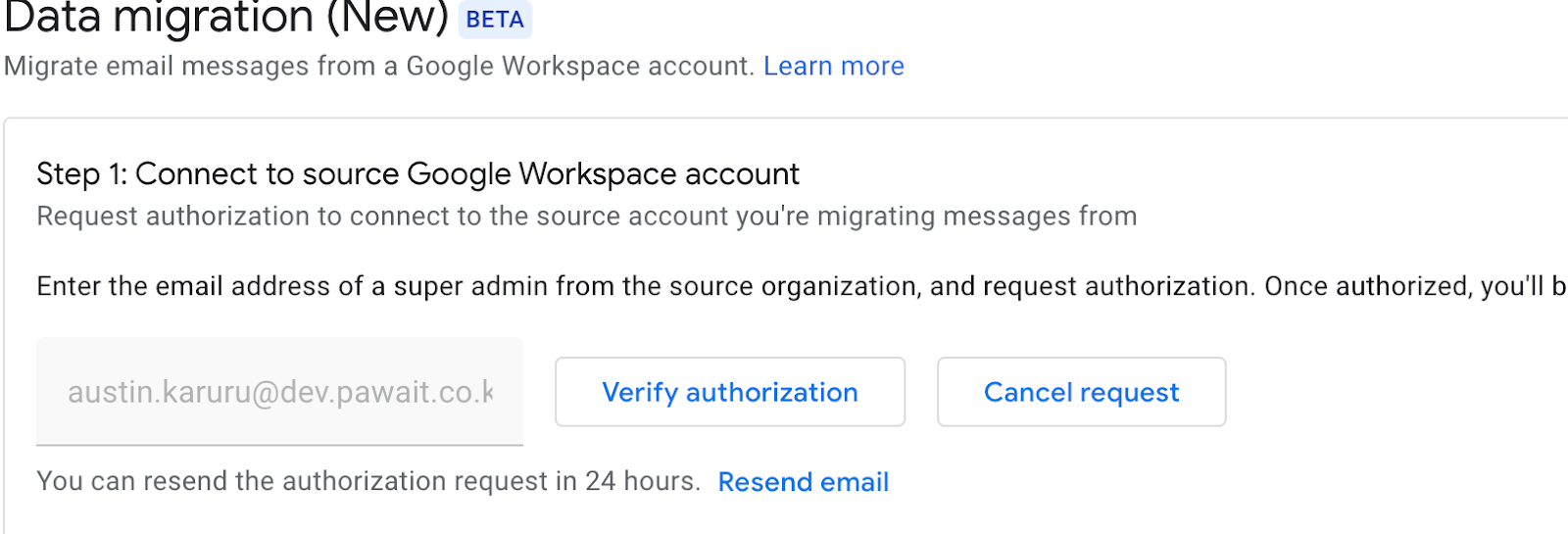Click the 'Migrate email messages from a Google Workspace account.' text

(x=378, y=66)
